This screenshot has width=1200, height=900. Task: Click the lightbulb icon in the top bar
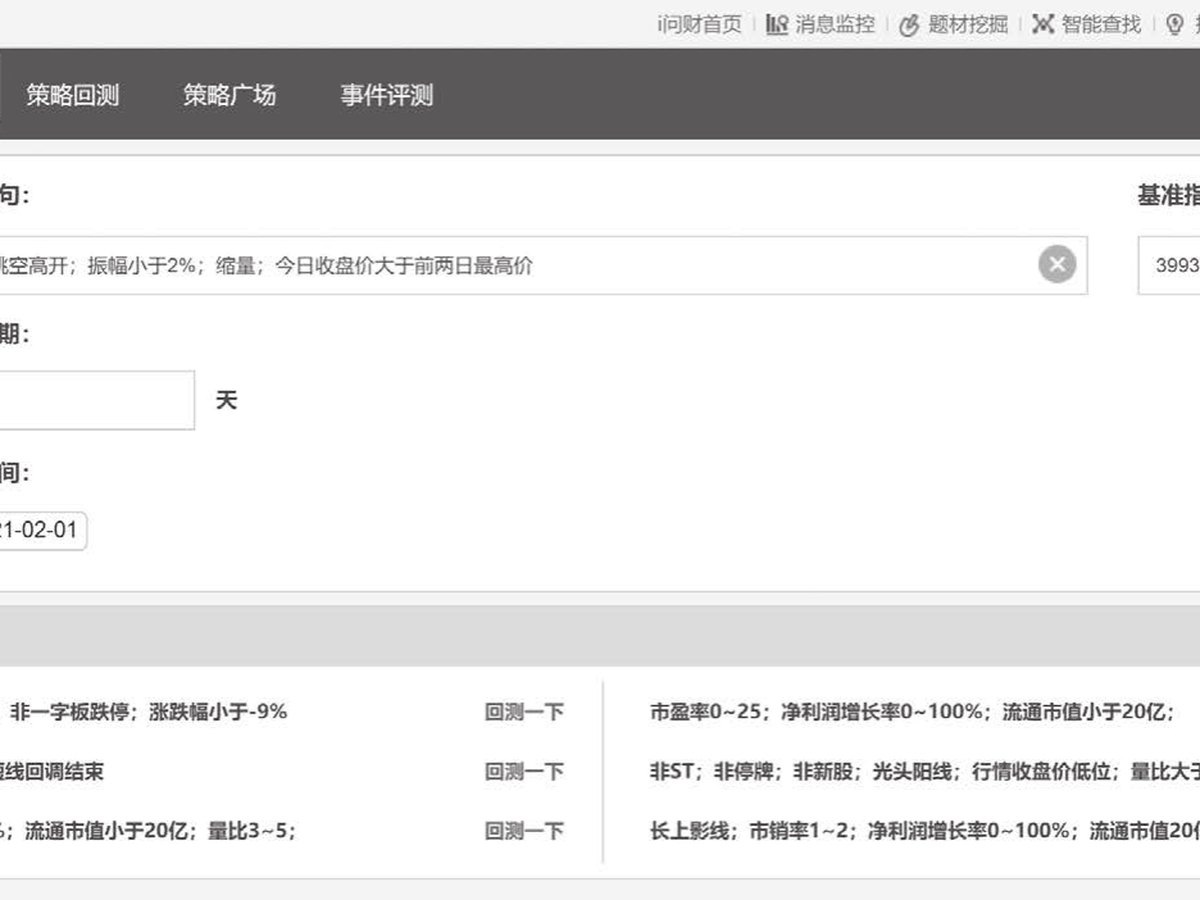[x=1175, y=24]
